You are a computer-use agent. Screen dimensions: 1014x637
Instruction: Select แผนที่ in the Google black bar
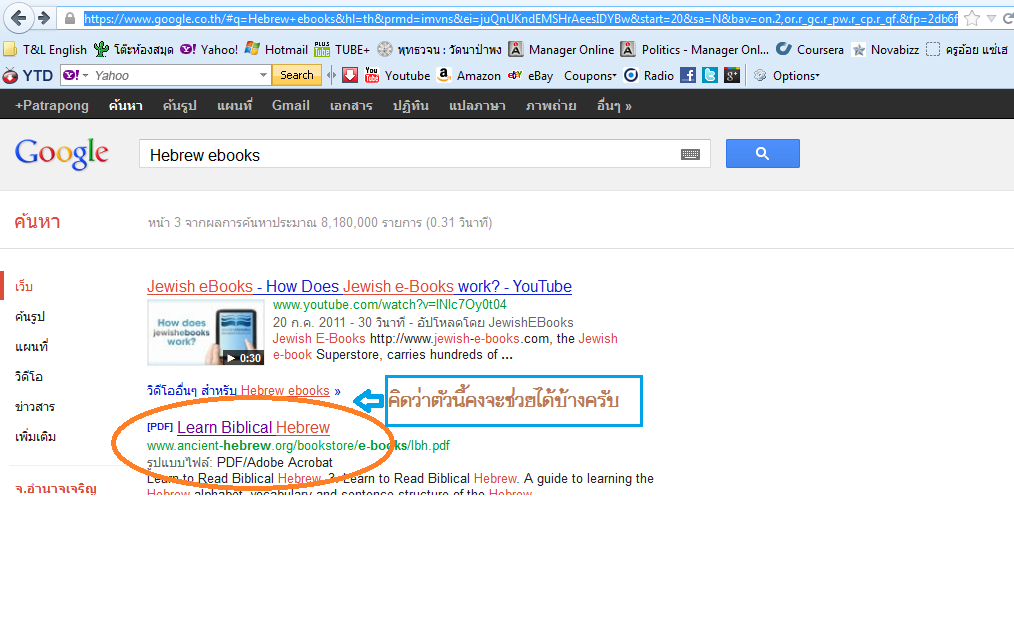point(235,105)
